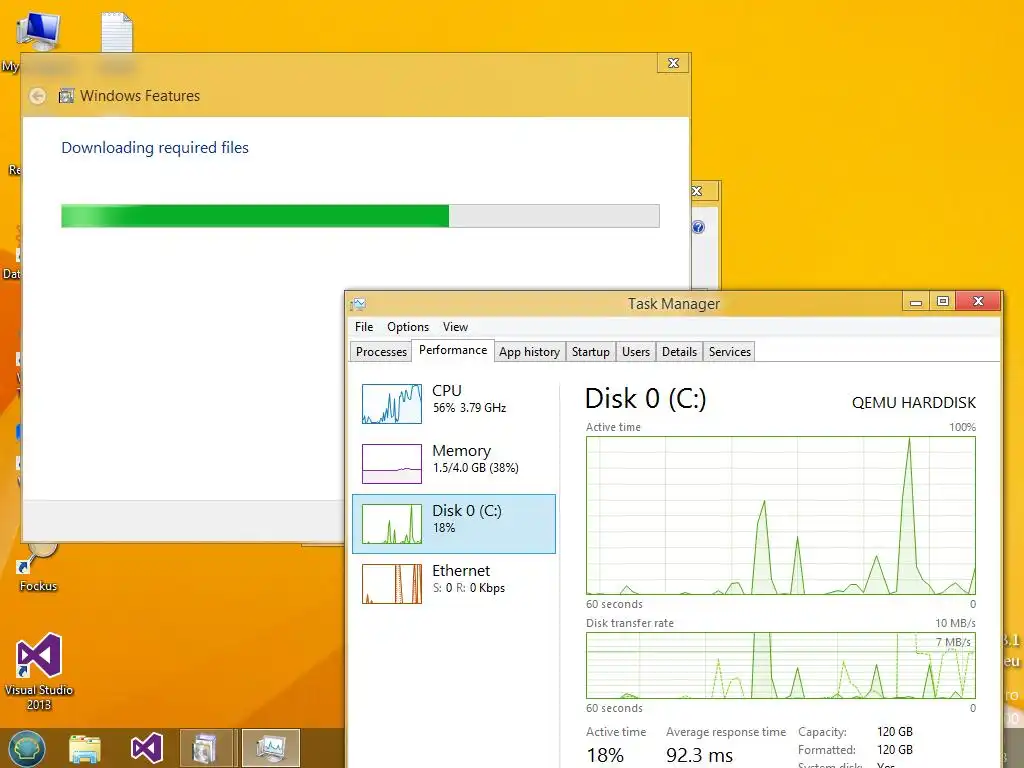The height and width of the screenshot is (768, 1024).
Task: Click the 'Downloading required files' heading
Action: click(155, 148)
